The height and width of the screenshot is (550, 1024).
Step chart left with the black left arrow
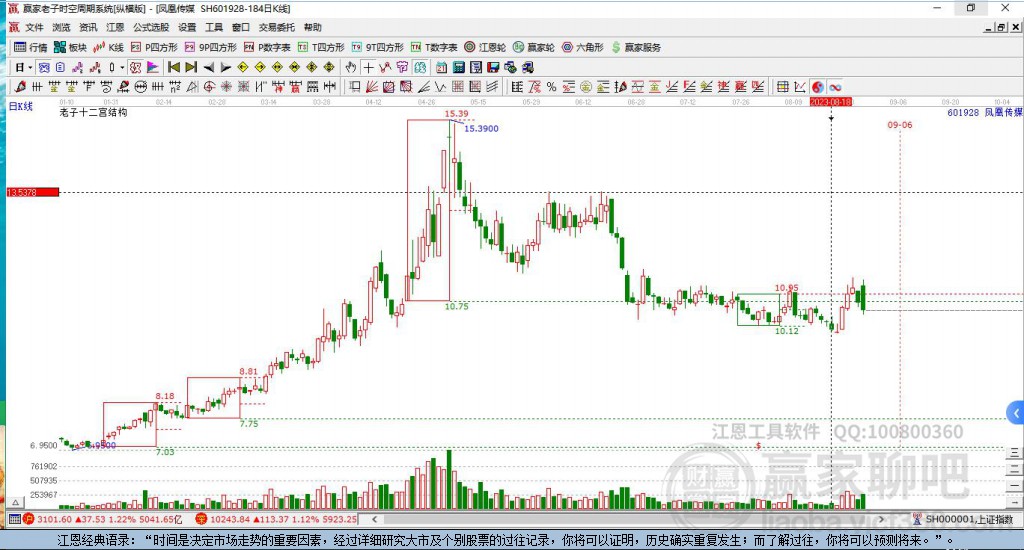click(x=208, y=67)
